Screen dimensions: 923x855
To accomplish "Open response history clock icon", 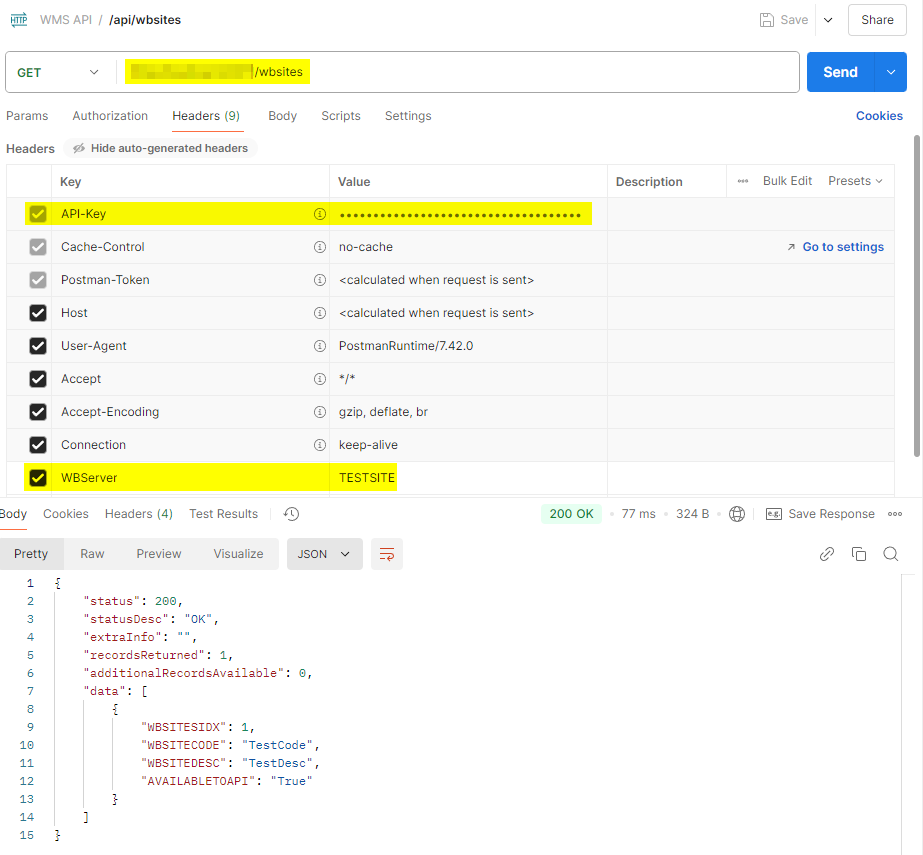I will [x=291, y=514].
